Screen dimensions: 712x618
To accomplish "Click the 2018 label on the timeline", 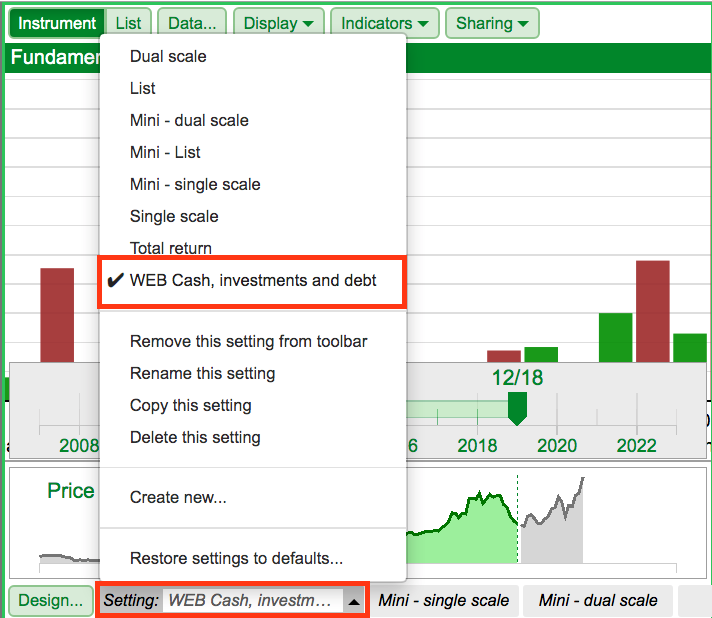I will [477, 445].
